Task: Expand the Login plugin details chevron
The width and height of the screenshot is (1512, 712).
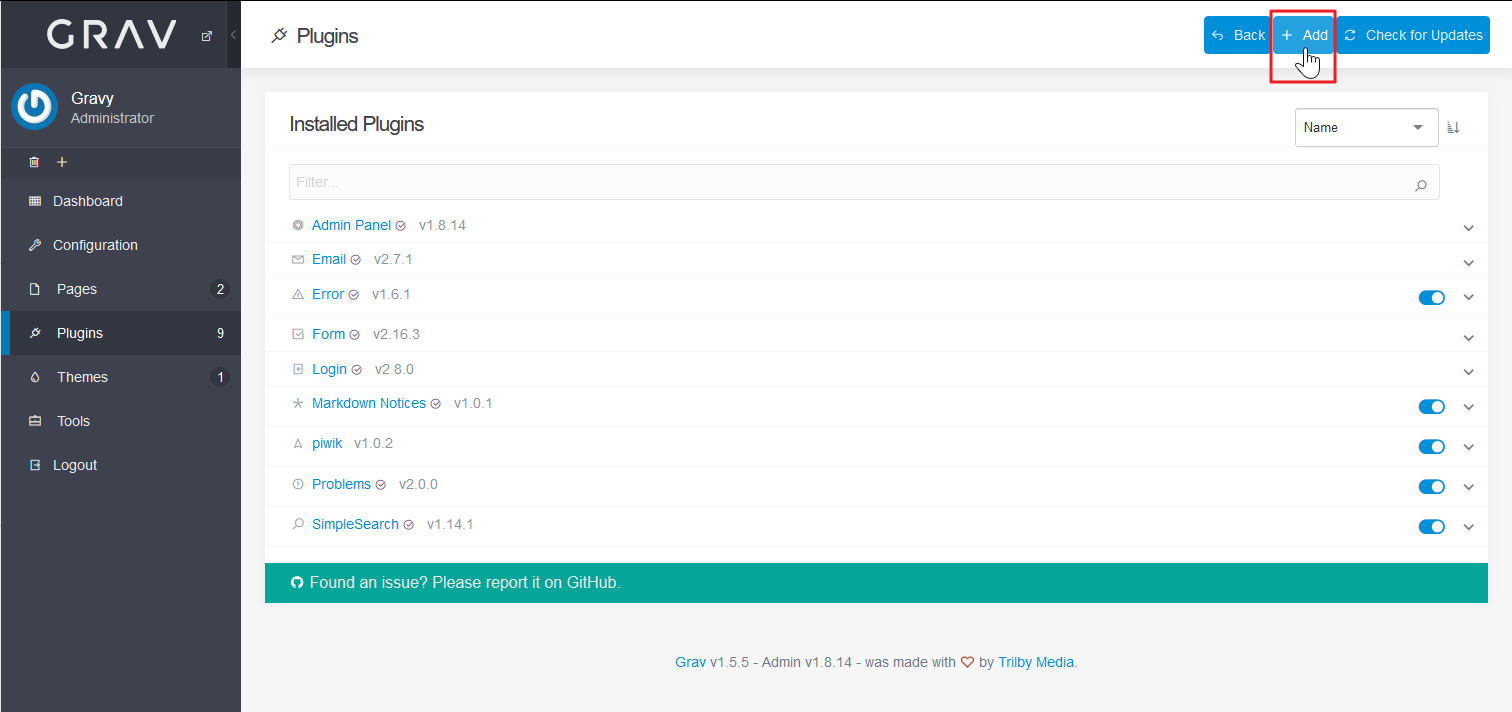Action: coord(1468,371)
